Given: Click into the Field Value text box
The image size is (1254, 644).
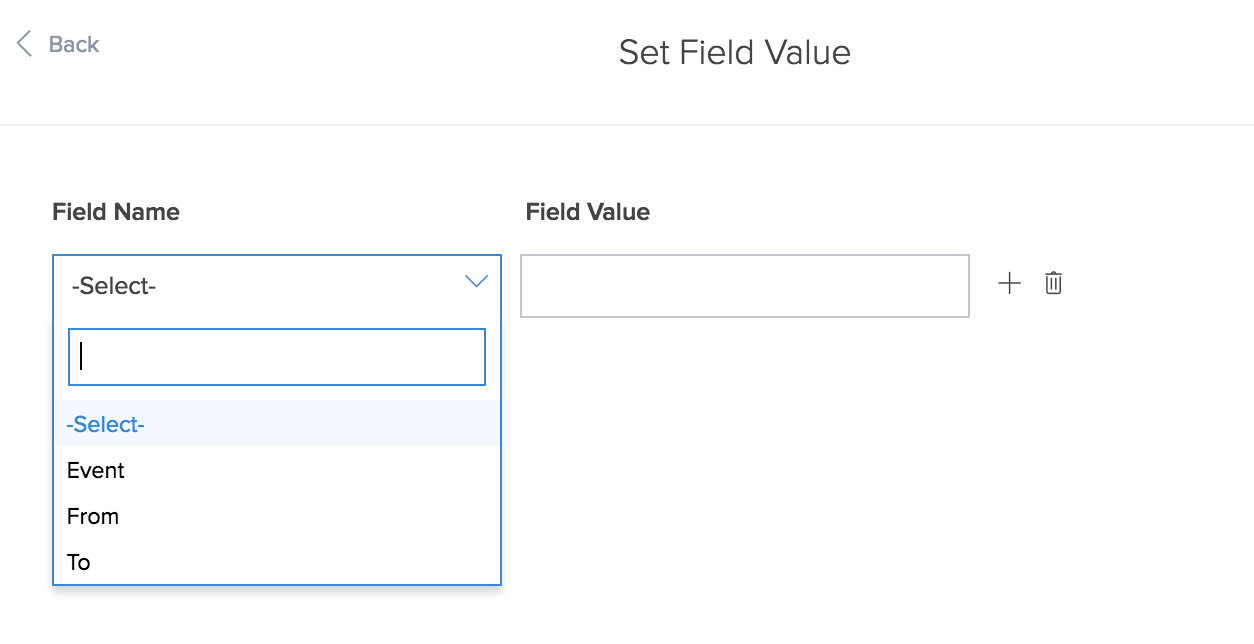Looking at the screenshot, I should [745, 286].
